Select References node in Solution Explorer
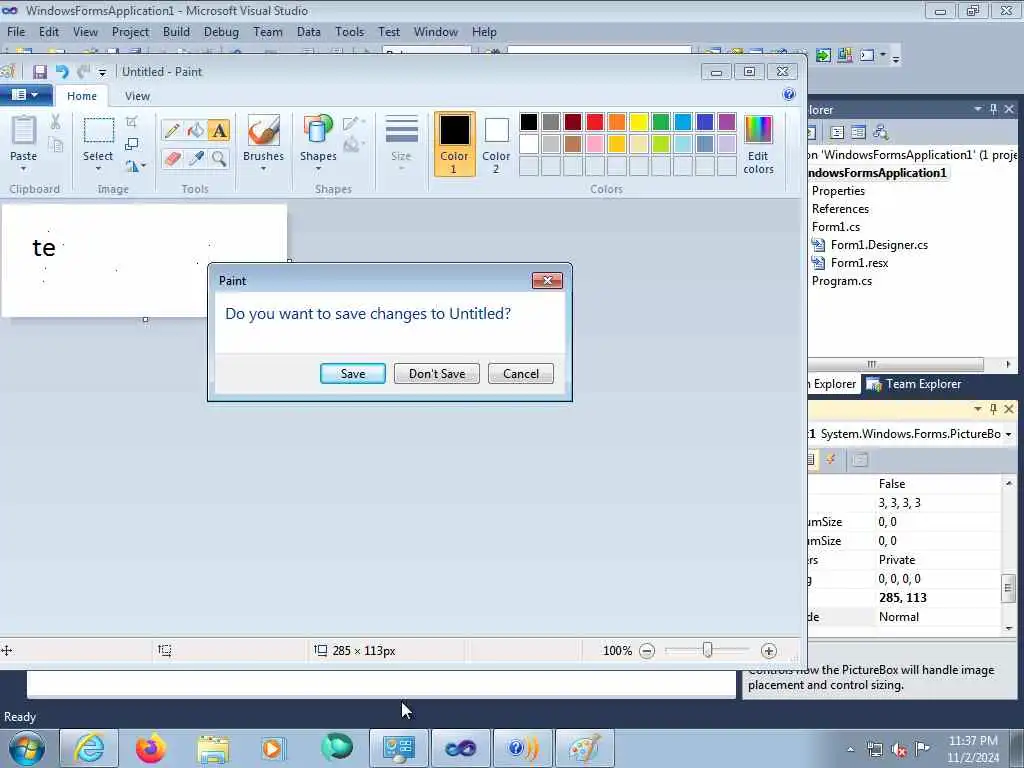This screenshot has height=768, width=1024. coord(840,209)
